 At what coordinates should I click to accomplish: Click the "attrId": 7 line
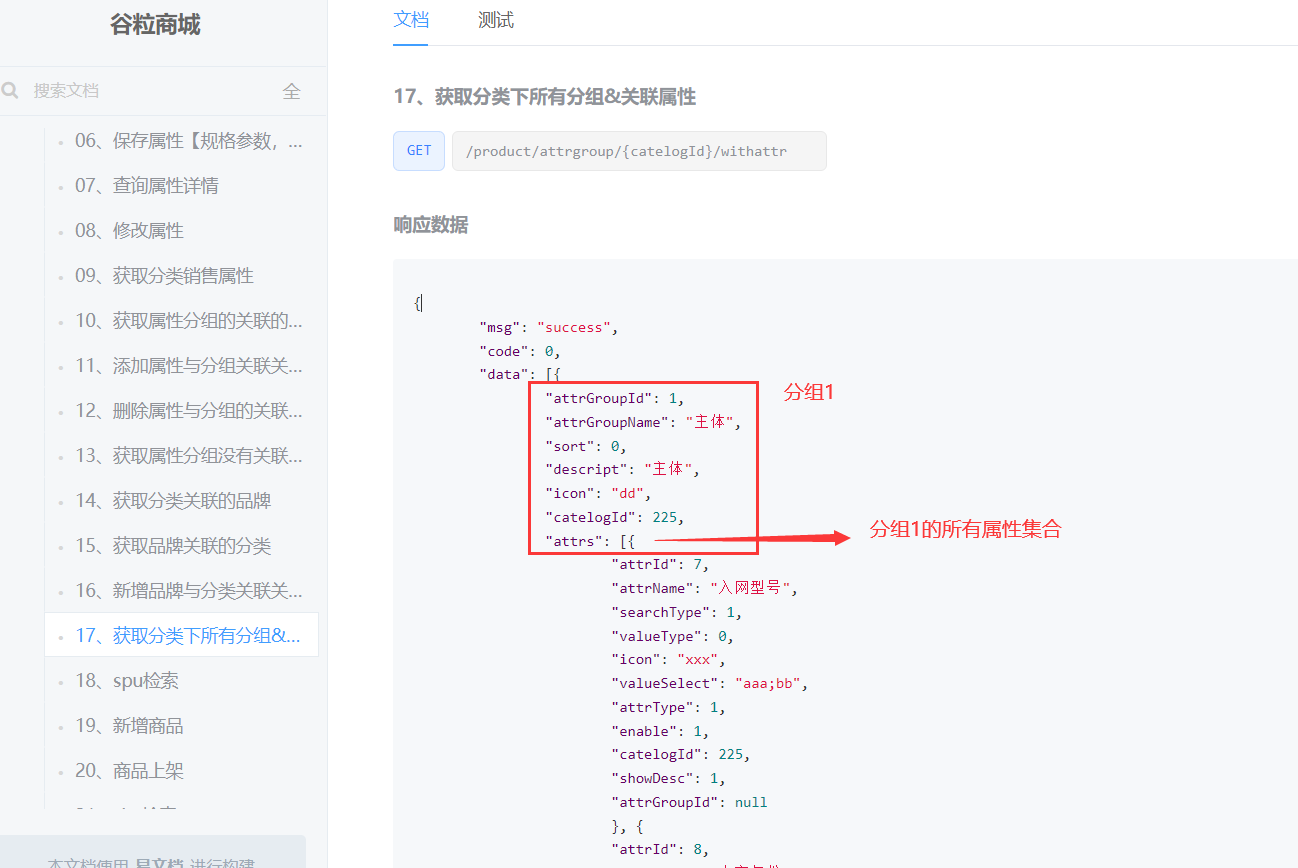point(660,564)
